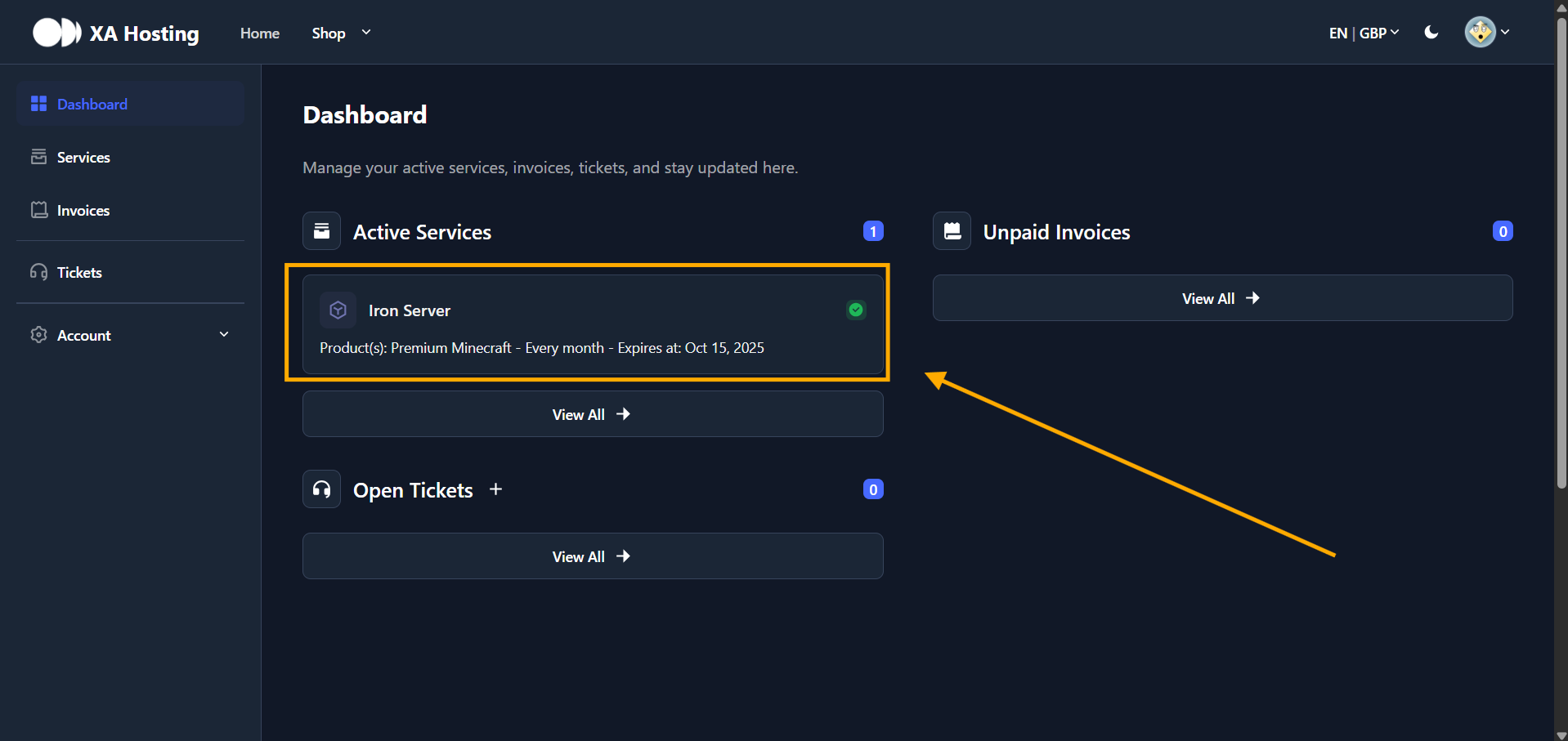Open the Iron Server service card
Screen dimensions: 1568x741
pos(593,324)
